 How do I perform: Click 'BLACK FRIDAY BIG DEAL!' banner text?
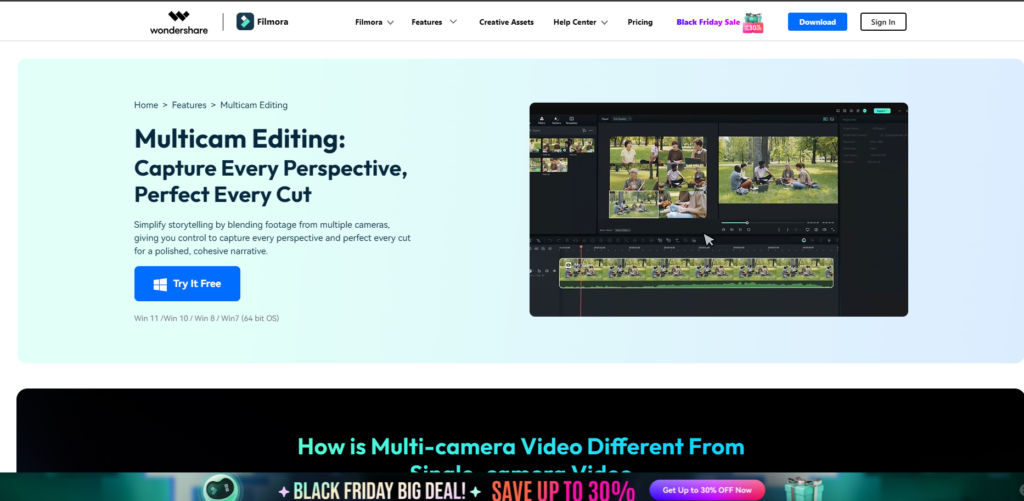[380, 491]
